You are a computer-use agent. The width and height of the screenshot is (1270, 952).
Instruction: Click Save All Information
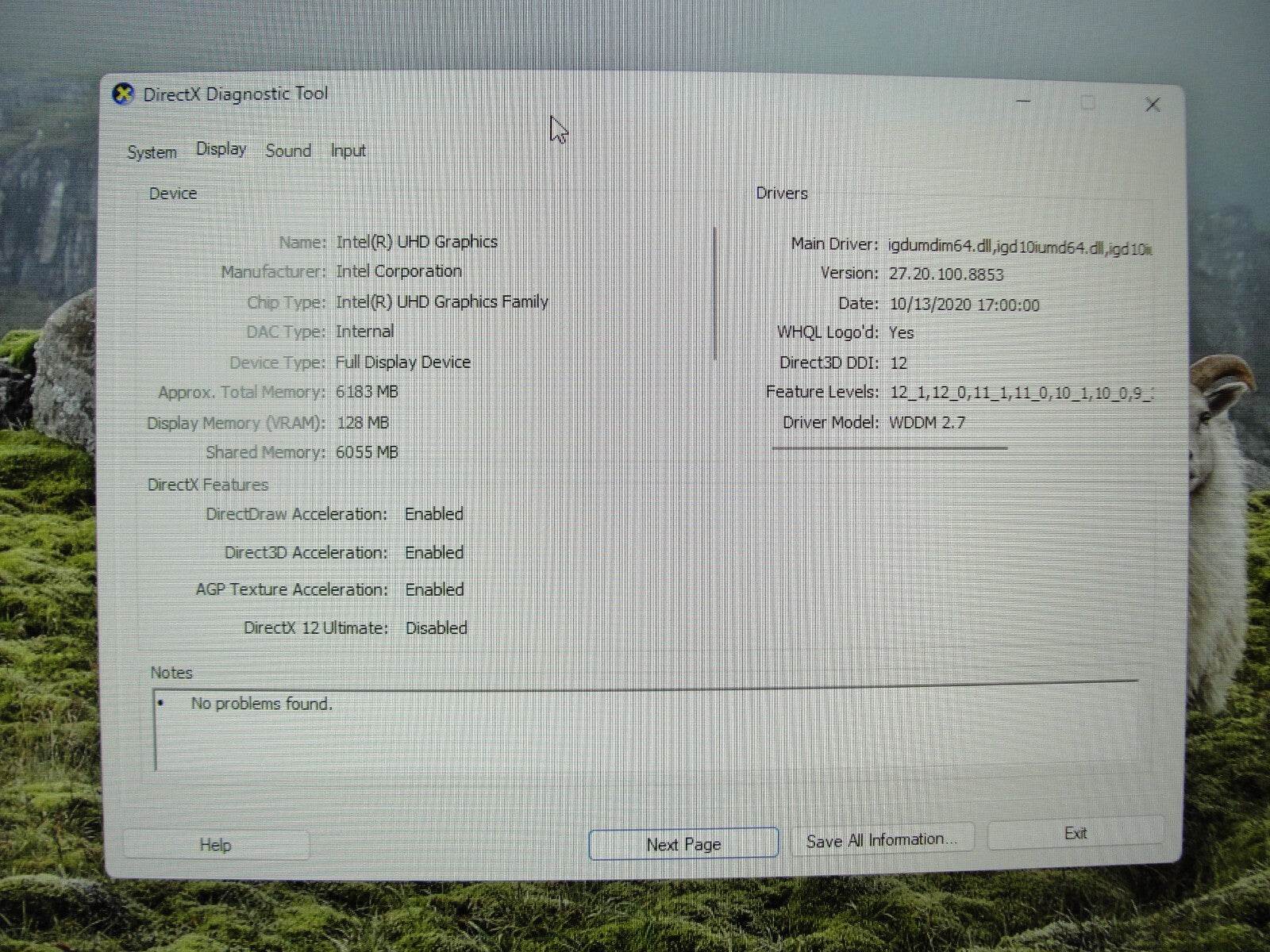pyautogui.click(x=883, y=839)
